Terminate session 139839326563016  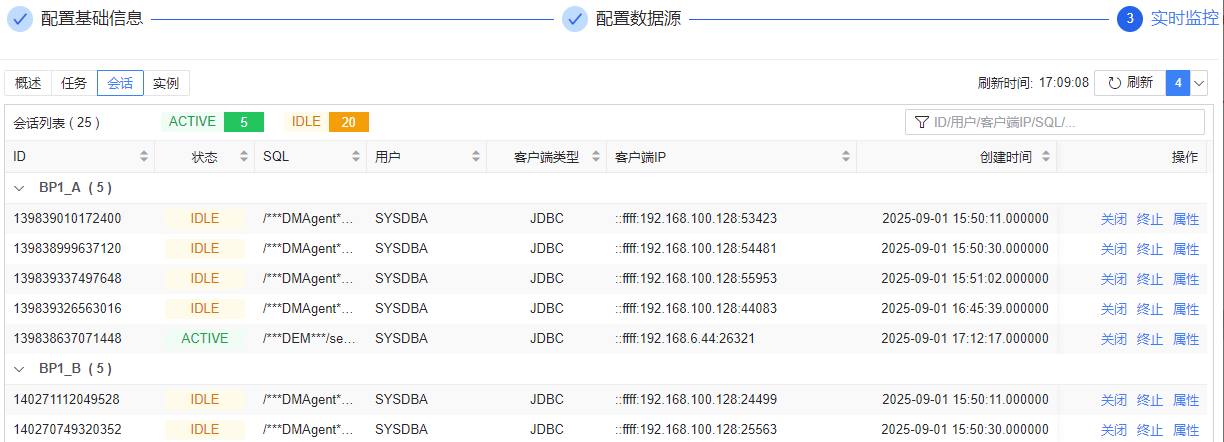pos(1149,309)
